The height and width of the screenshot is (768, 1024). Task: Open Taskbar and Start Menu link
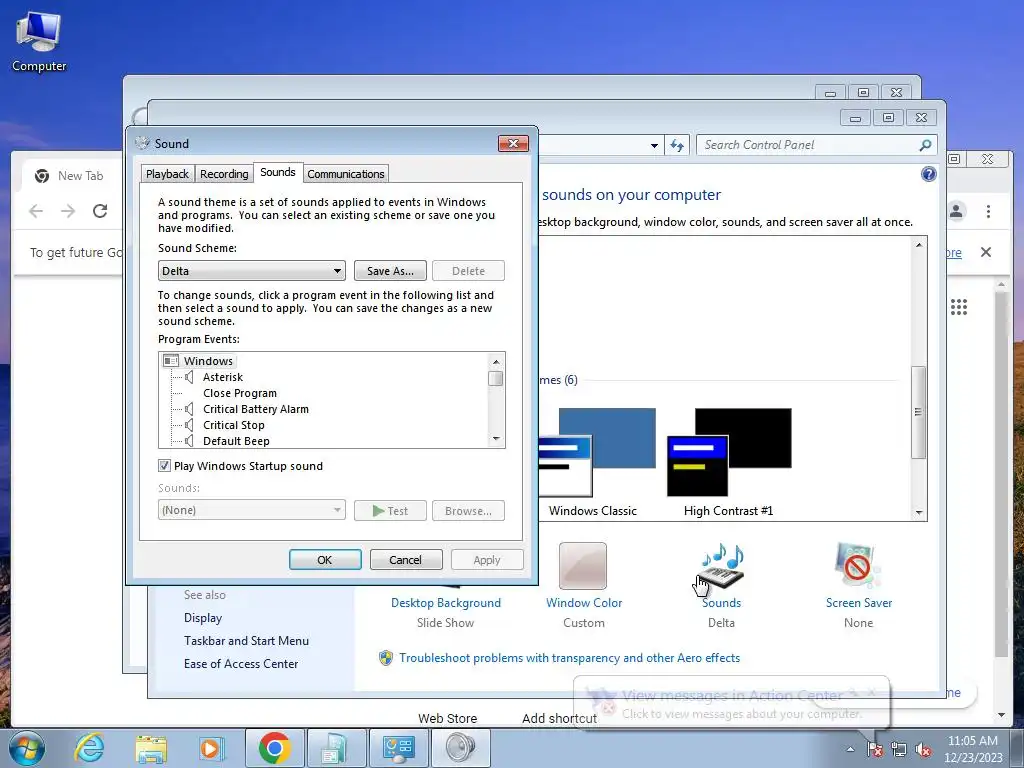click(x=246, y=641)
